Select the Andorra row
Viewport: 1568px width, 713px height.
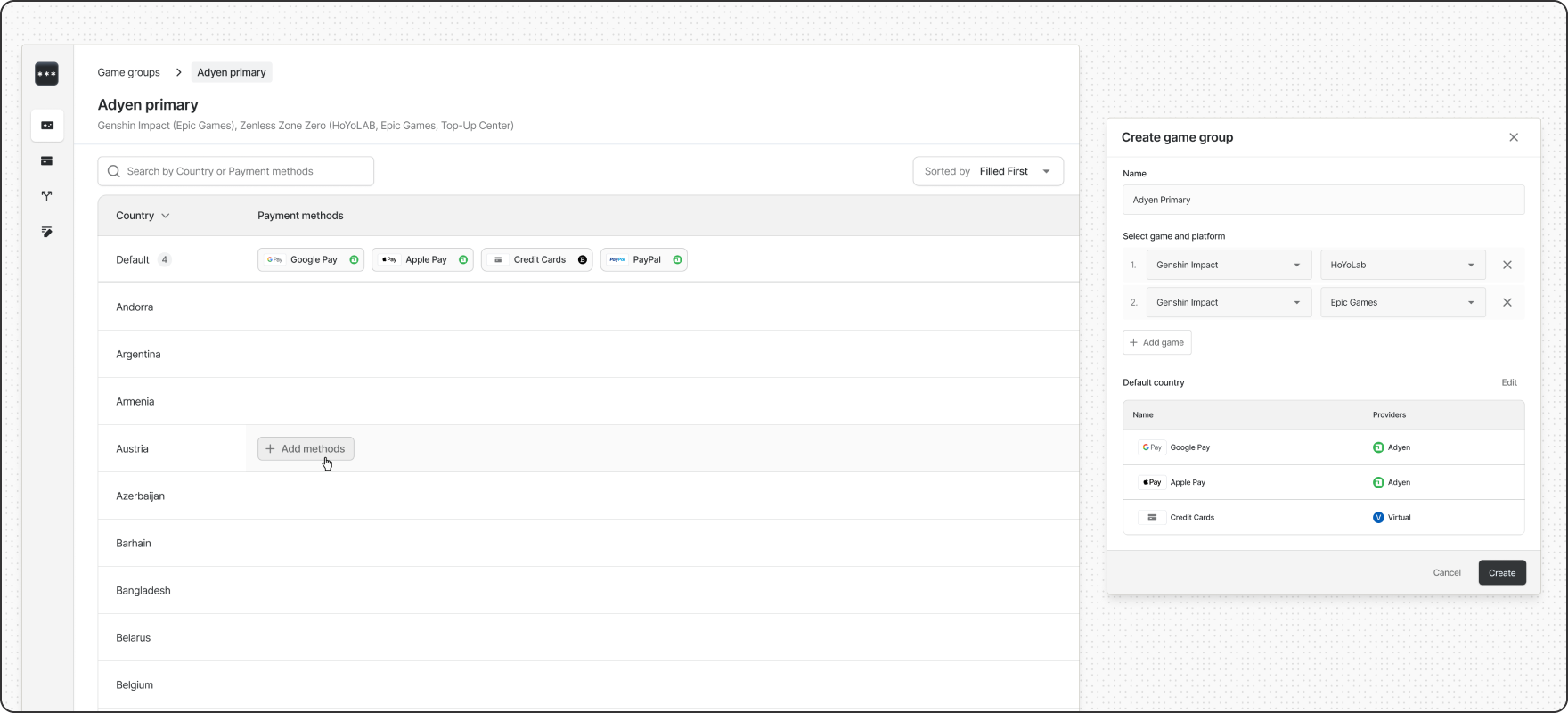pyautogui.click(x=588, y=307)
